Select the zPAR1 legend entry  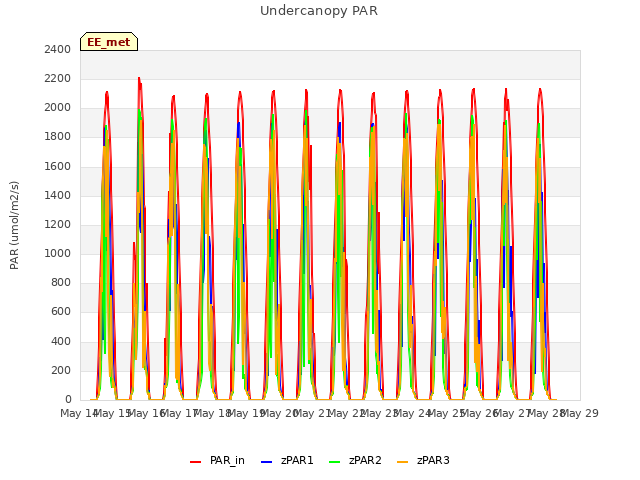point(287,460)
